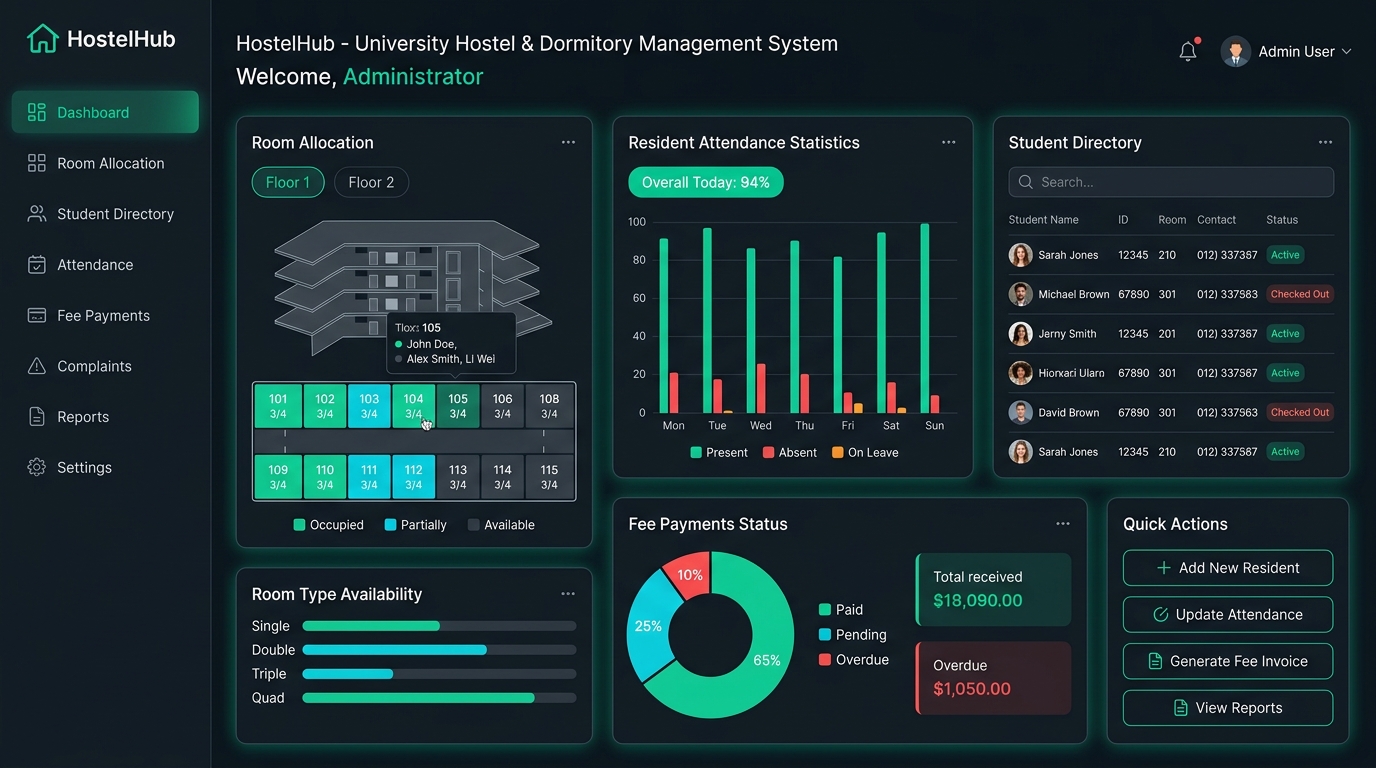Click the Settings gear icon
1376x768 pixels.
(37, 467)
